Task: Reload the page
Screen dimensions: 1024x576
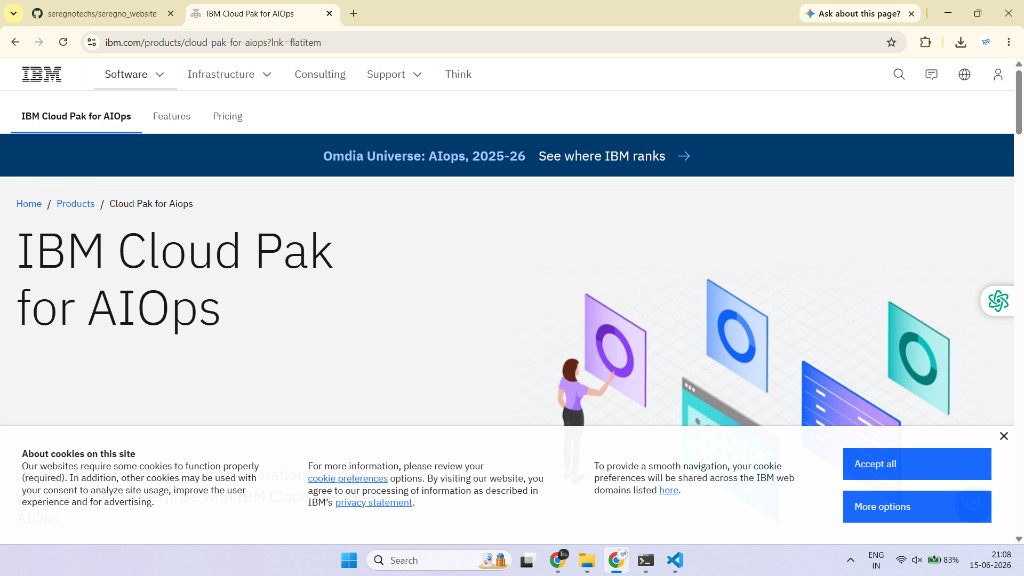Action: (63, 42)
